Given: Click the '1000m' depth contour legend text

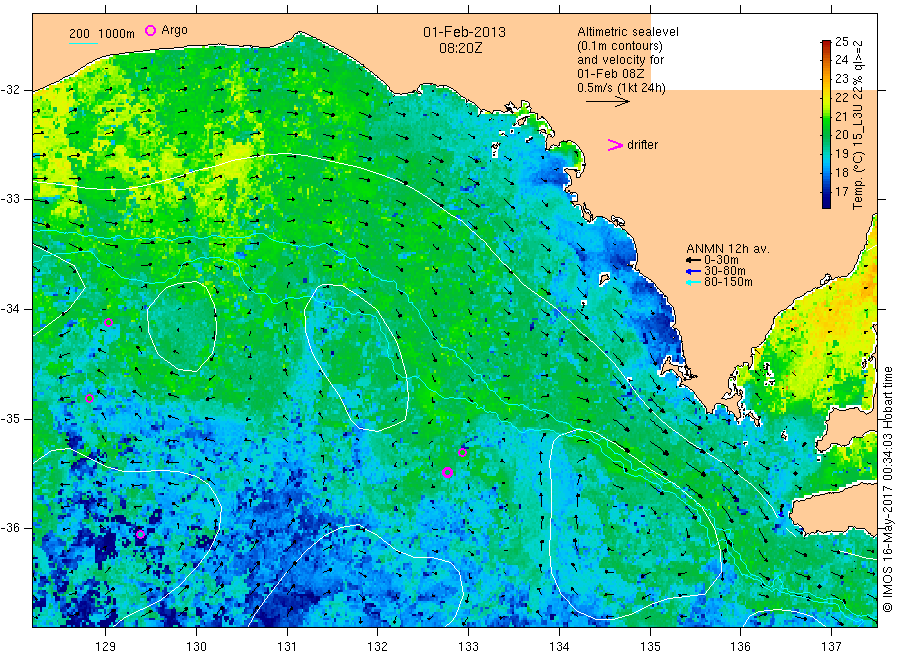Looking at the screenshot, I should pyautogui.click(x=117, y=34).
